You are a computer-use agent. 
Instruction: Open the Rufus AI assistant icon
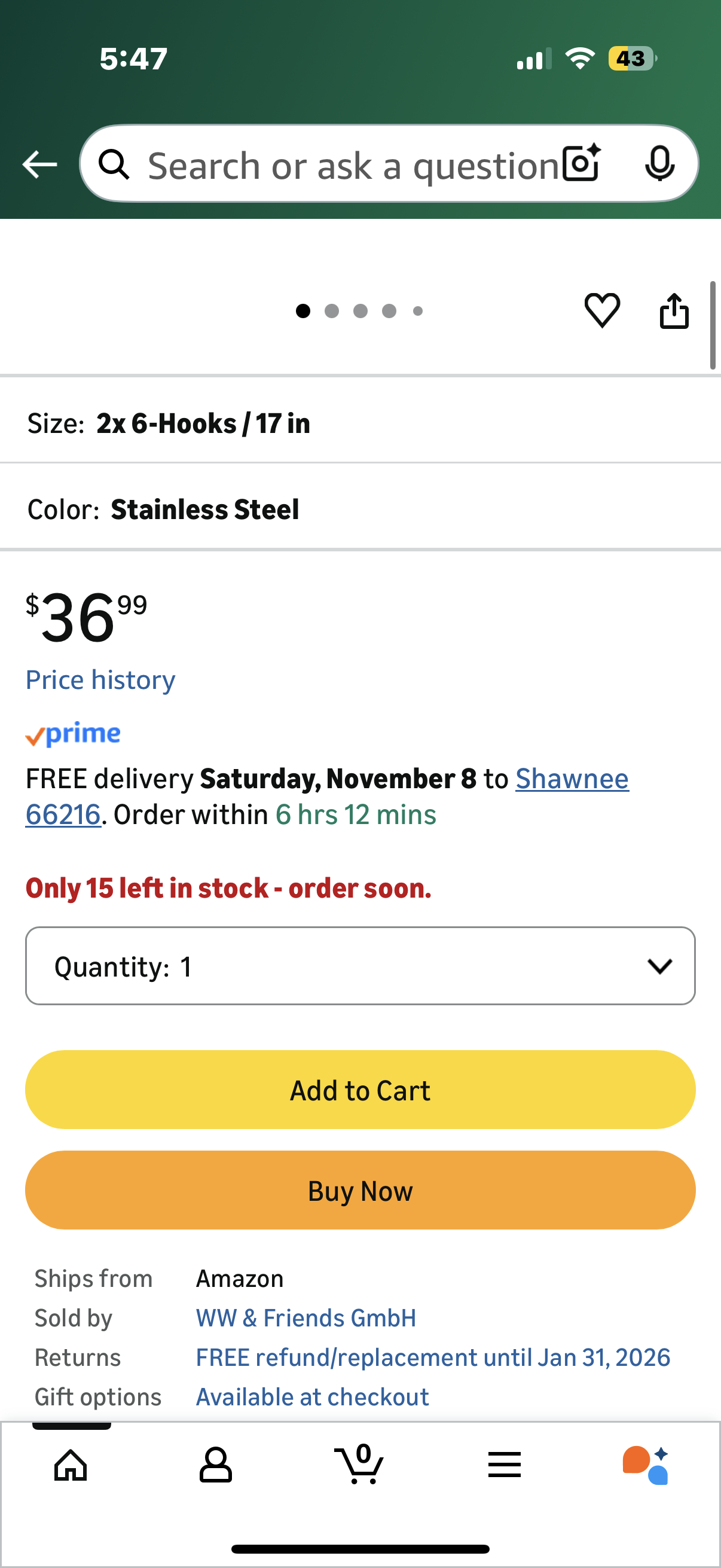(x=646, y=1465)
